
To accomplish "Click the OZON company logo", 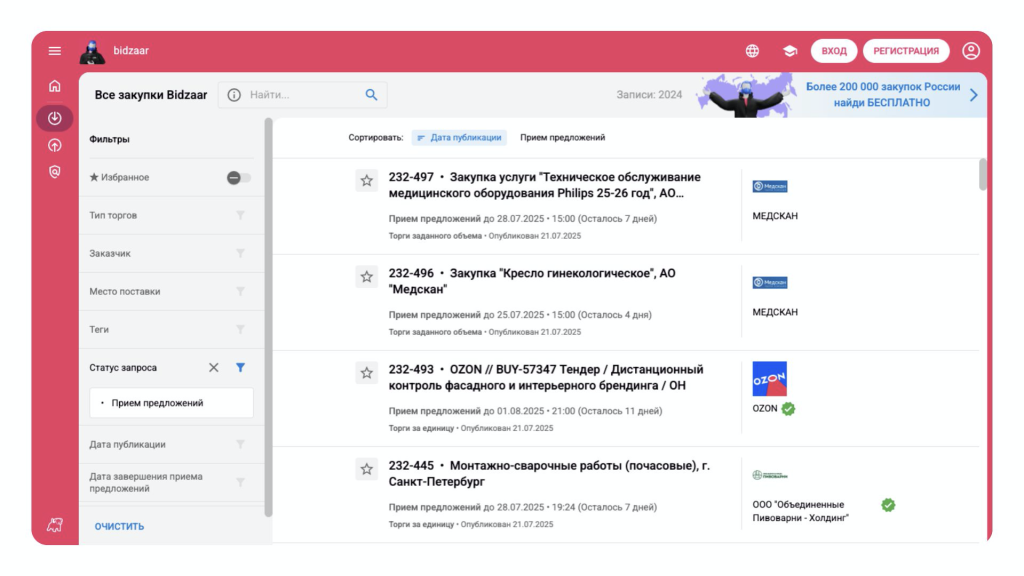I will (769, 379).
